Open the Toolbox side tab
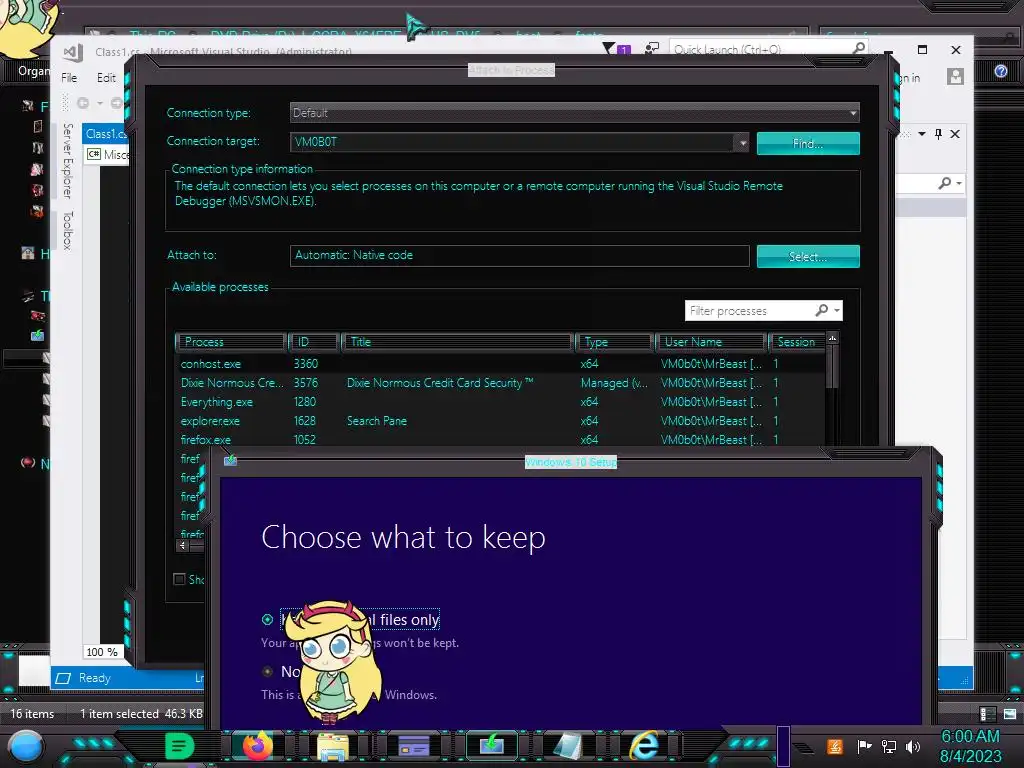The height and width of the screenshot is (768, 1024). [x=67, y=230]
